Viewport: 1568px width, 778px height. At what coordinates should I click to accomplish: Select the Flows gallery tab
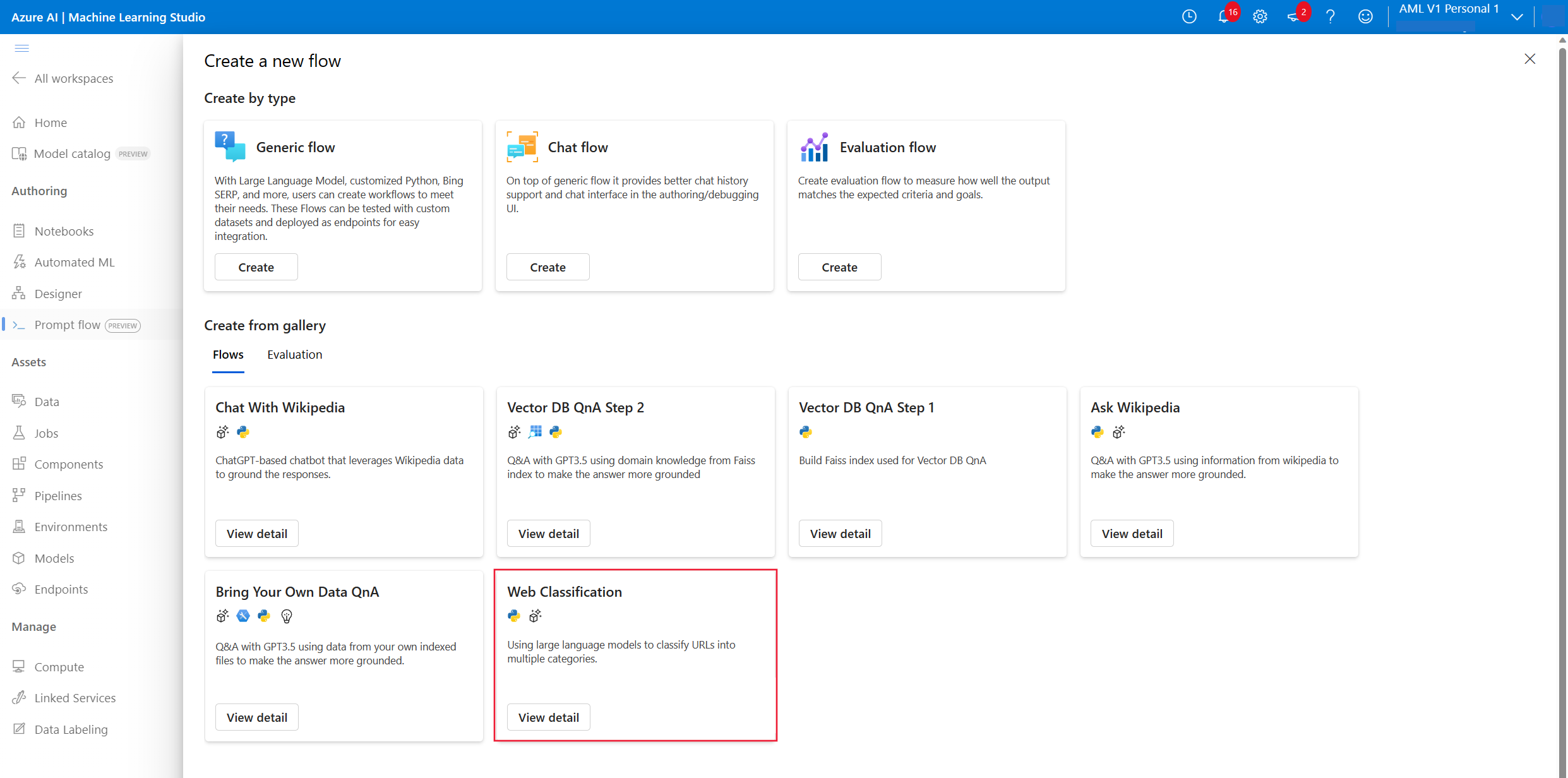tap(228, 354)
